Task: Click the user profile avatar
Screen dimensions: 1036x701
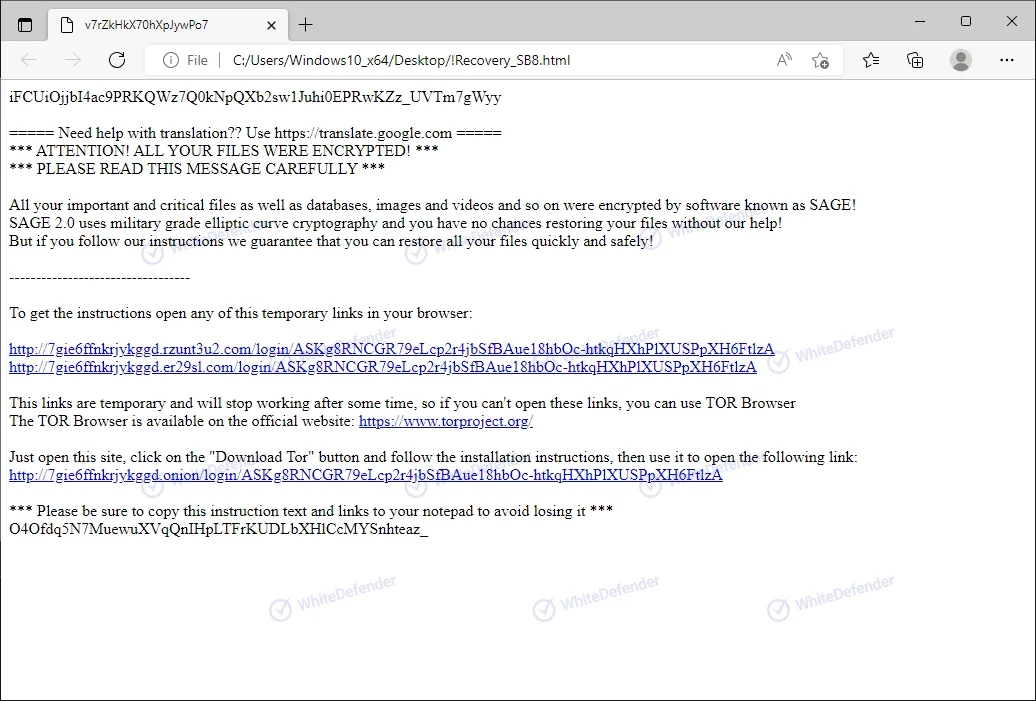Action: coord(961,60)
